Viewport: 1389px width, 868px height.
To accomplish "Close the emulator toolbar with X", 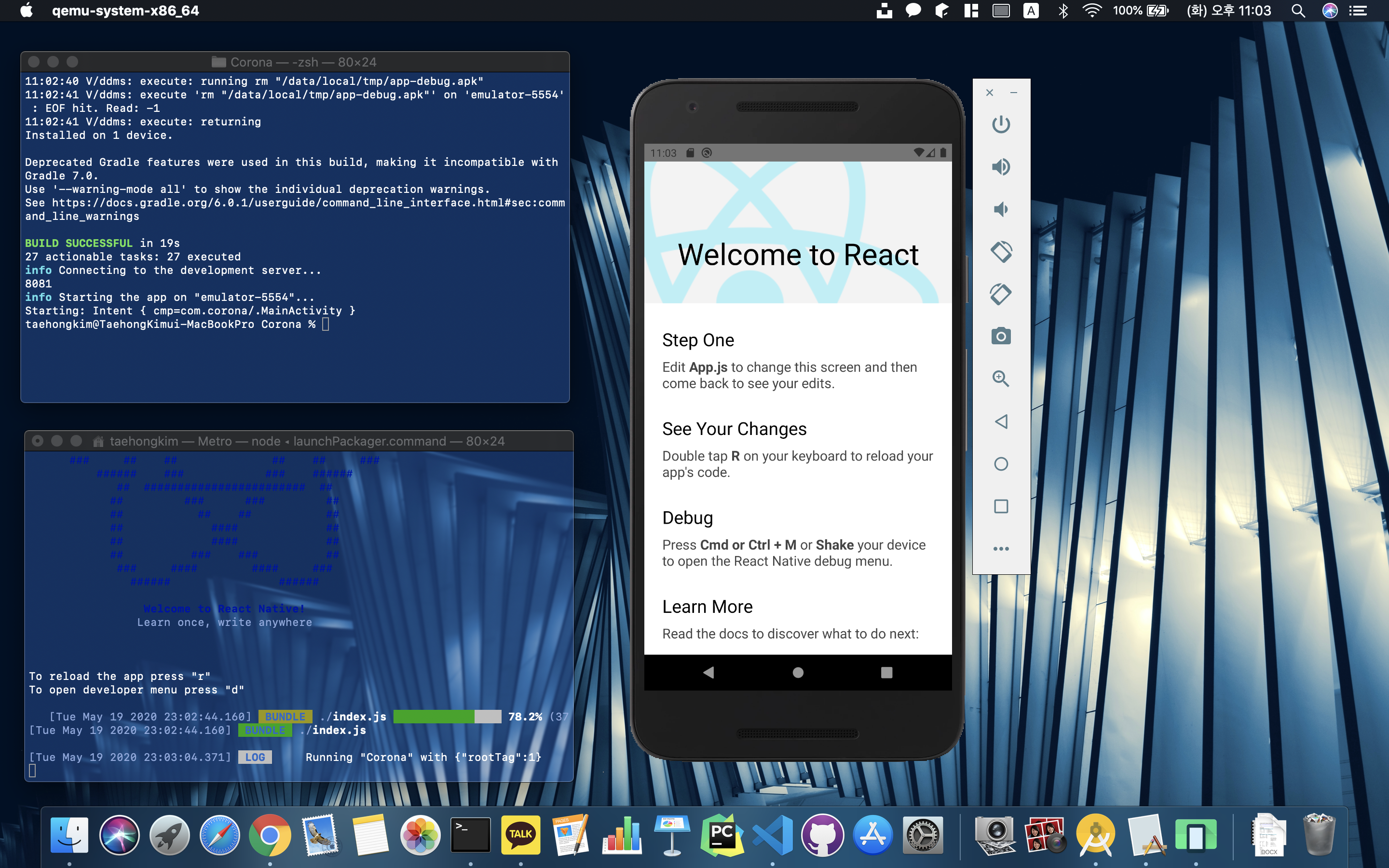I will [990, 93].
